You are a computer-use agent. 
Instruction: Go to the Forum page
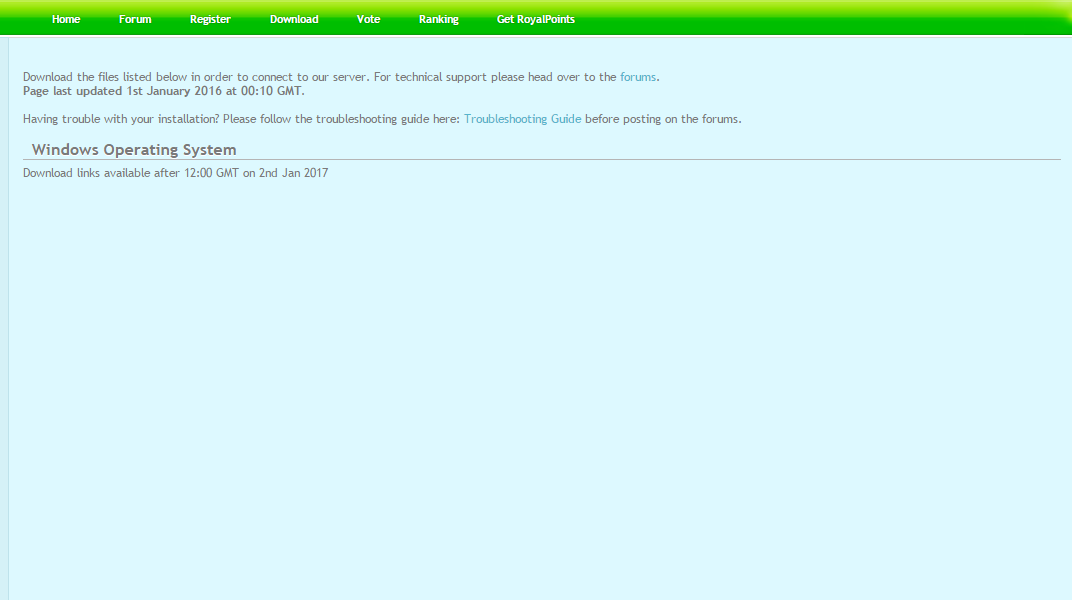click(135, 19)
